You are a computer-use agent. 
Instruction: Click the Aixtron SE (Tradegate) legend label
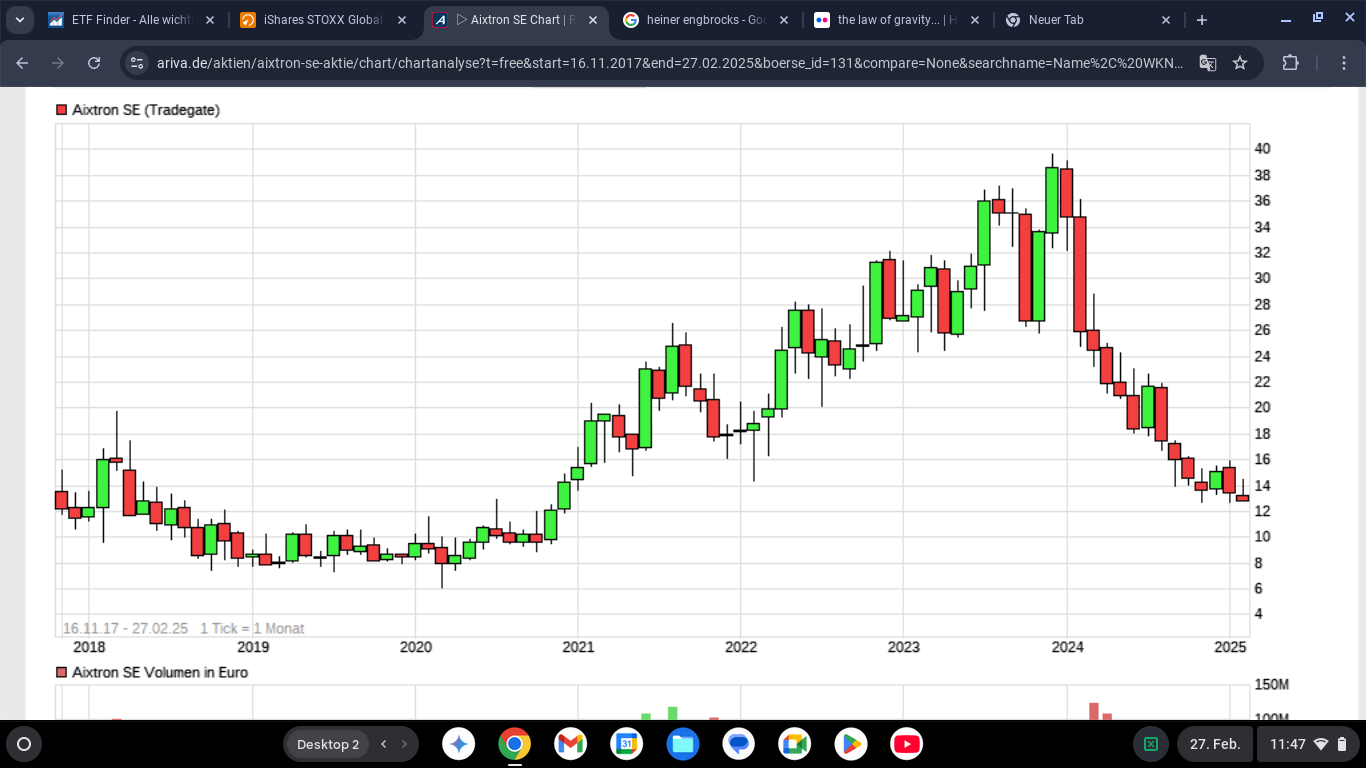point(146,110)
